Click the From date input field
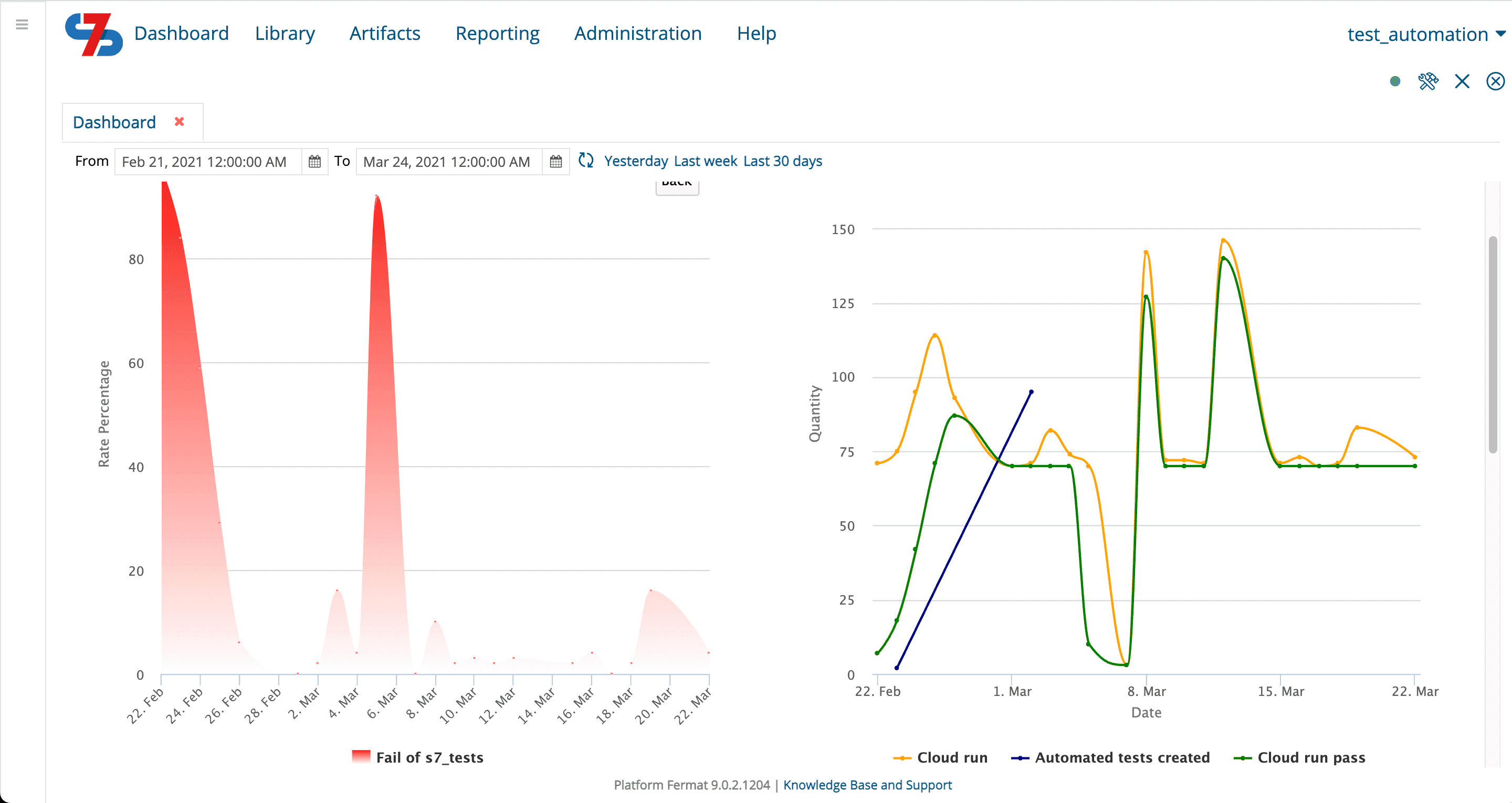Image resolution: width=1512 pixels, height=803 pixels. (208, 162)
